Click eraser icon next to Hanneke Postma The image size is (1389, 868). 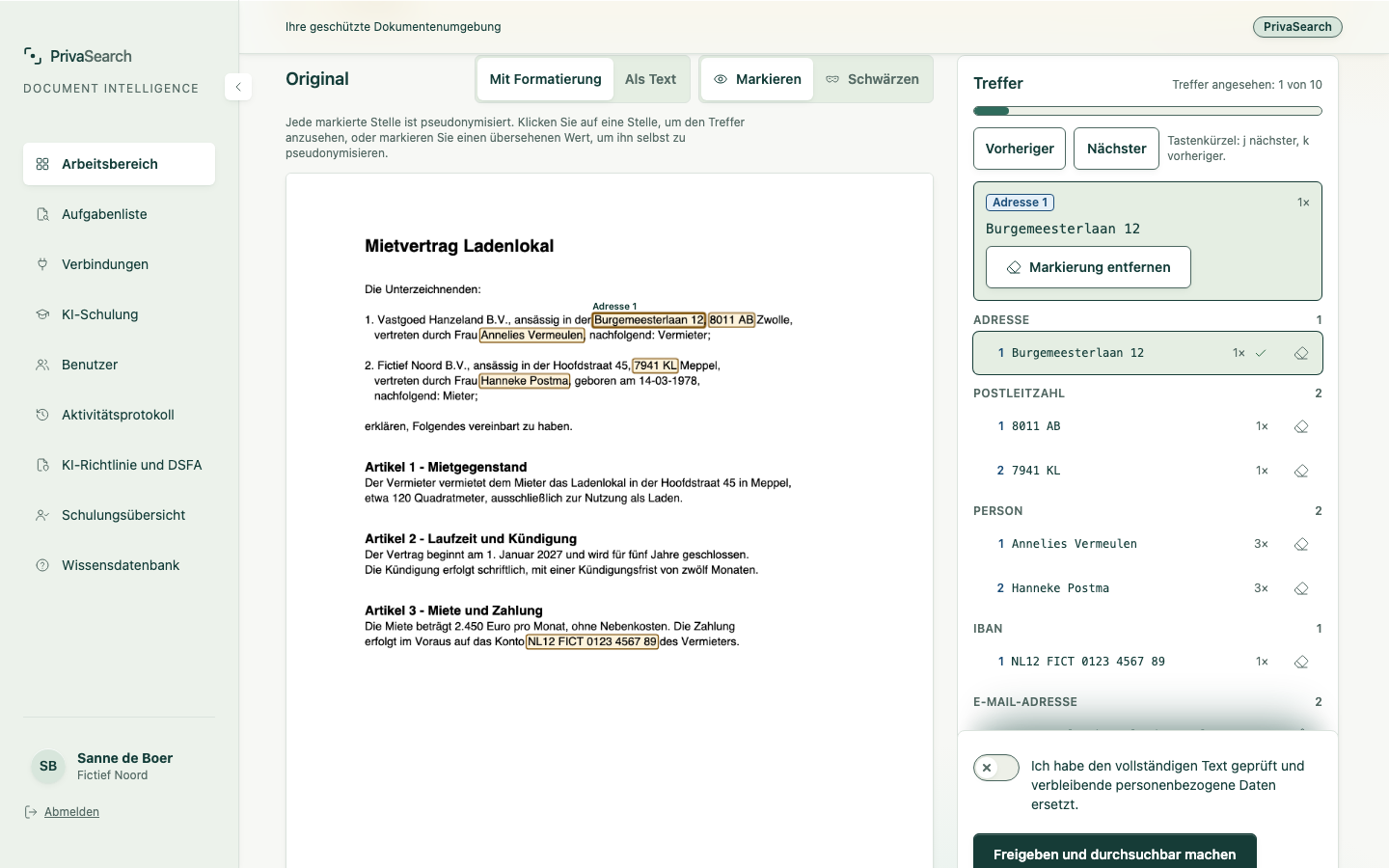[1301, 588]
